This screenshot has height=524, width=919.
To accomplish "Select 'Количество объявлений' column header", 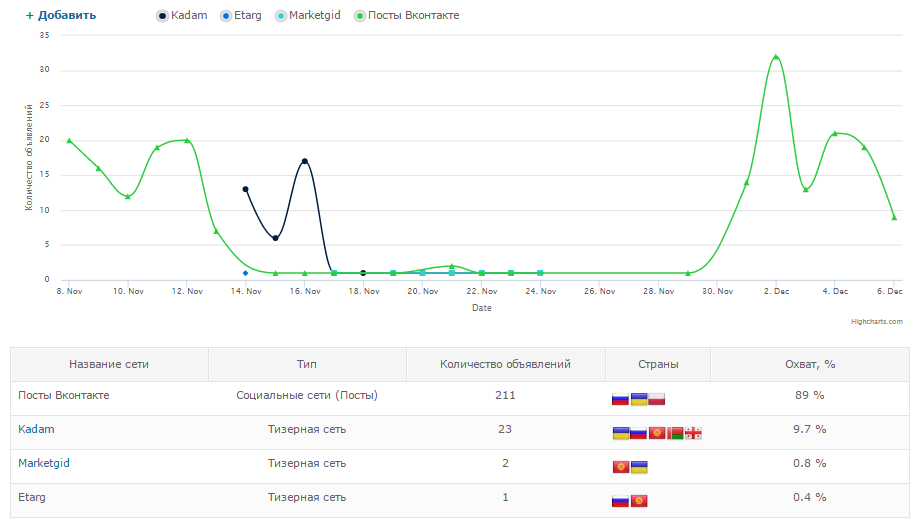I will point(505,364).
